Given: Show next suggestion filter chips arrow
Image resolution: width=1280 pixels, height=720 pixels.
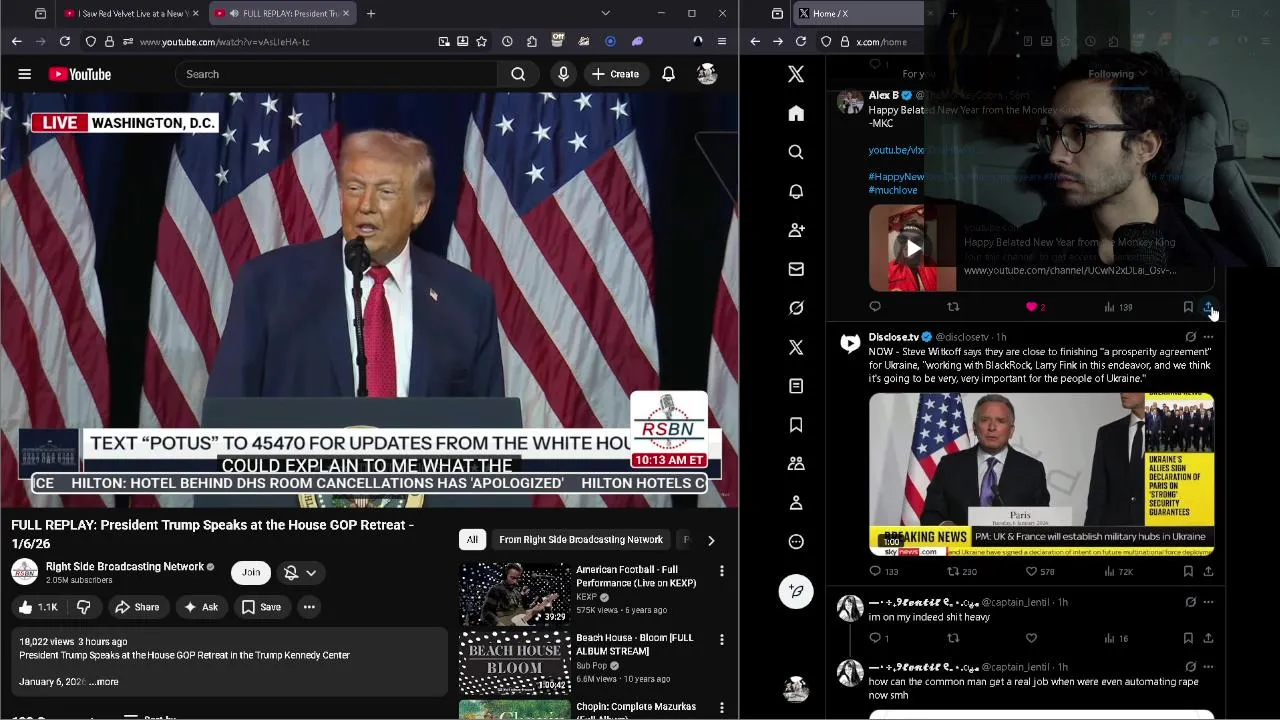Looking at the screenshot, I should point(711,540).
